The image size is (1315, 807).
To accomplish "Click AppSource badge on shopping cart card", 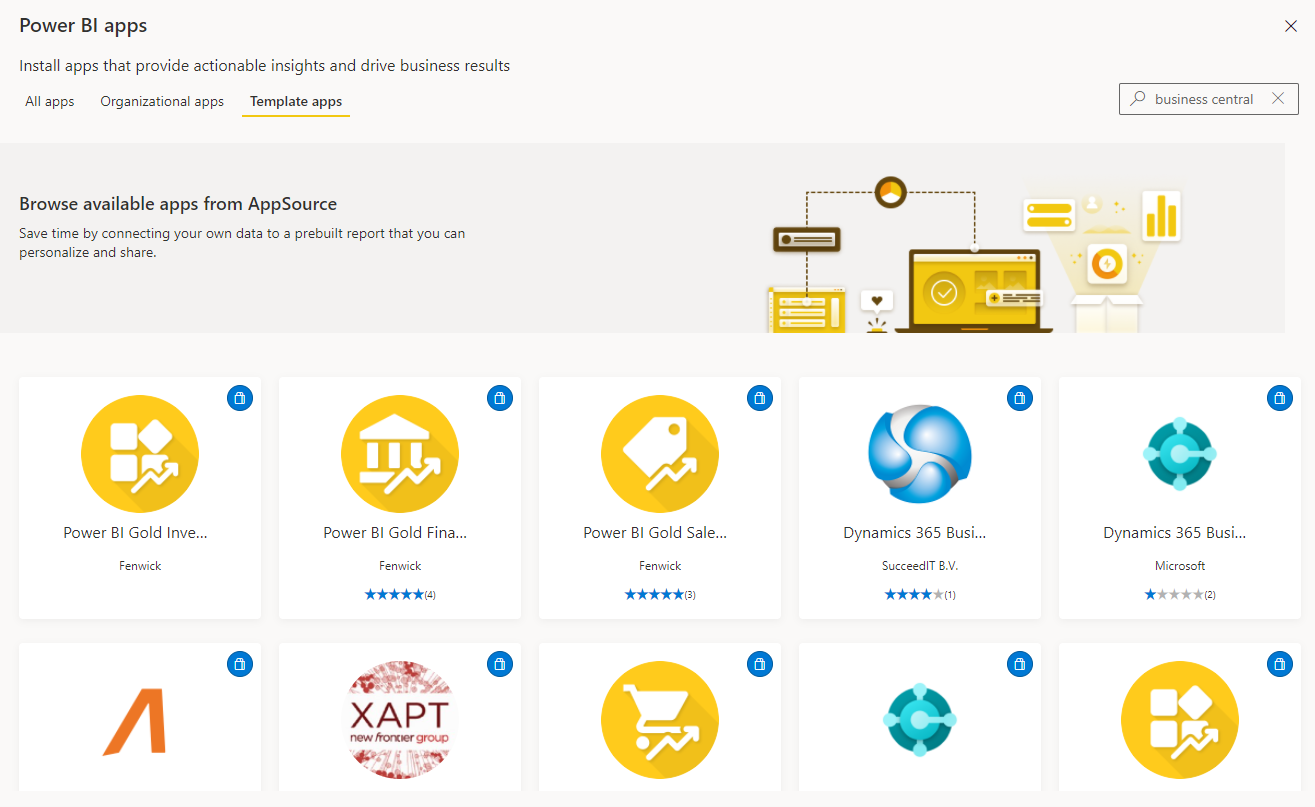I will (x=760, y=663).
